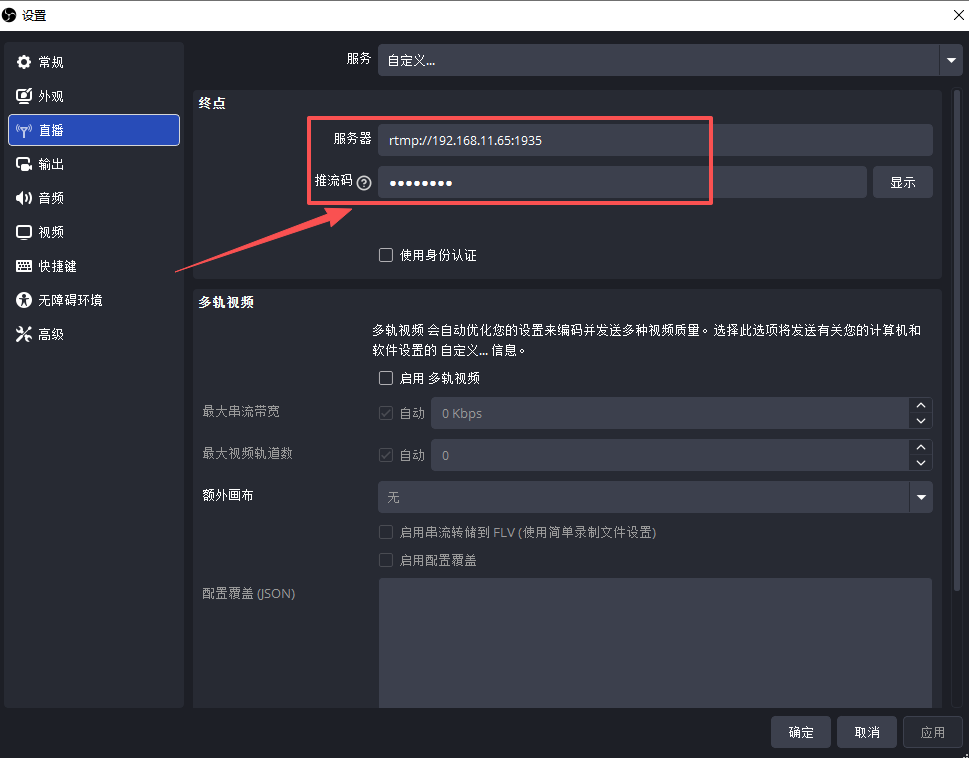The image size is (969, 758).
Task: Apply changes with the 应用 button
Action: coord(932,732)
